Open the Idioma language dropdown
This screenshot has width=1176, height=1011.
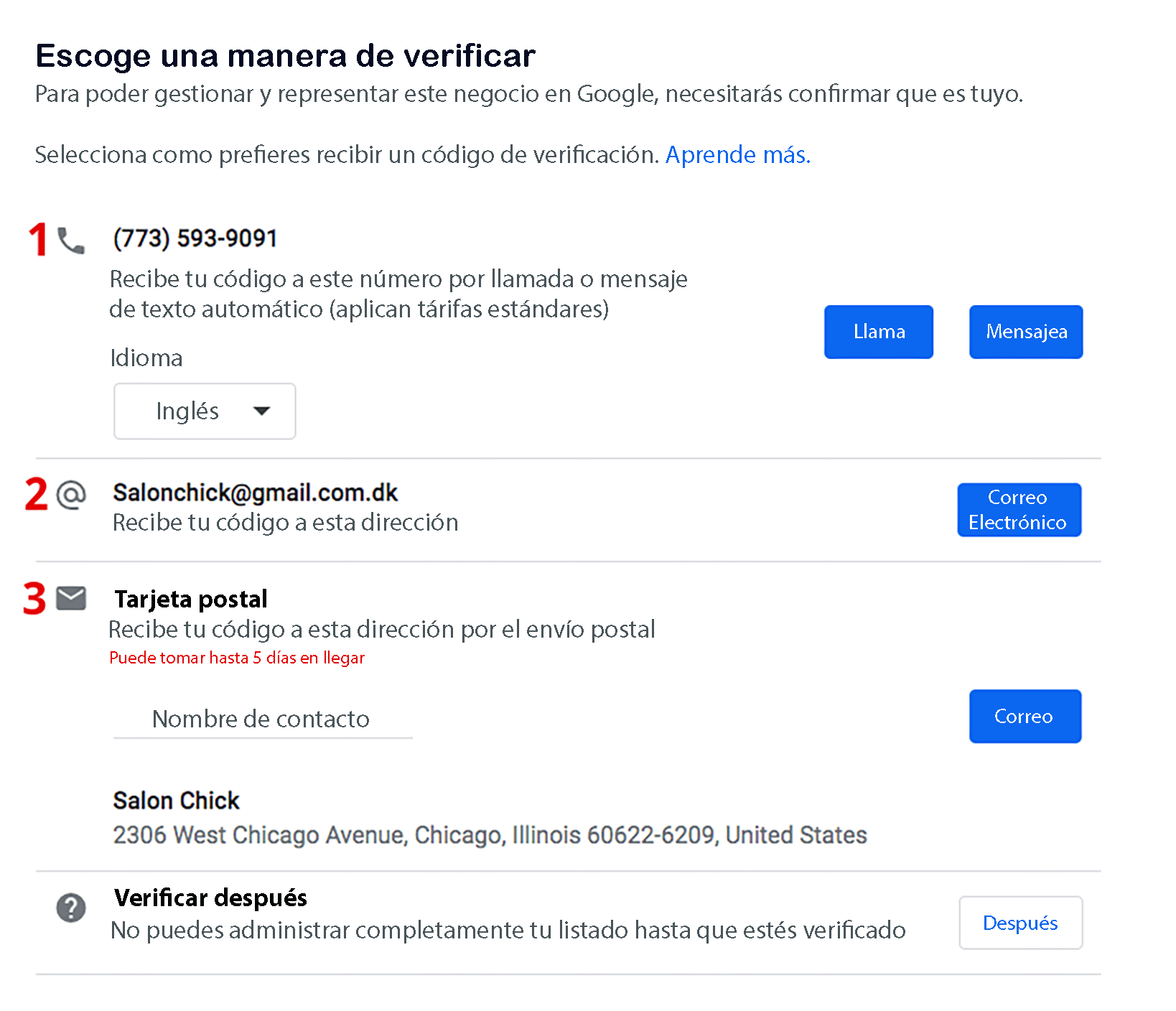205,411
